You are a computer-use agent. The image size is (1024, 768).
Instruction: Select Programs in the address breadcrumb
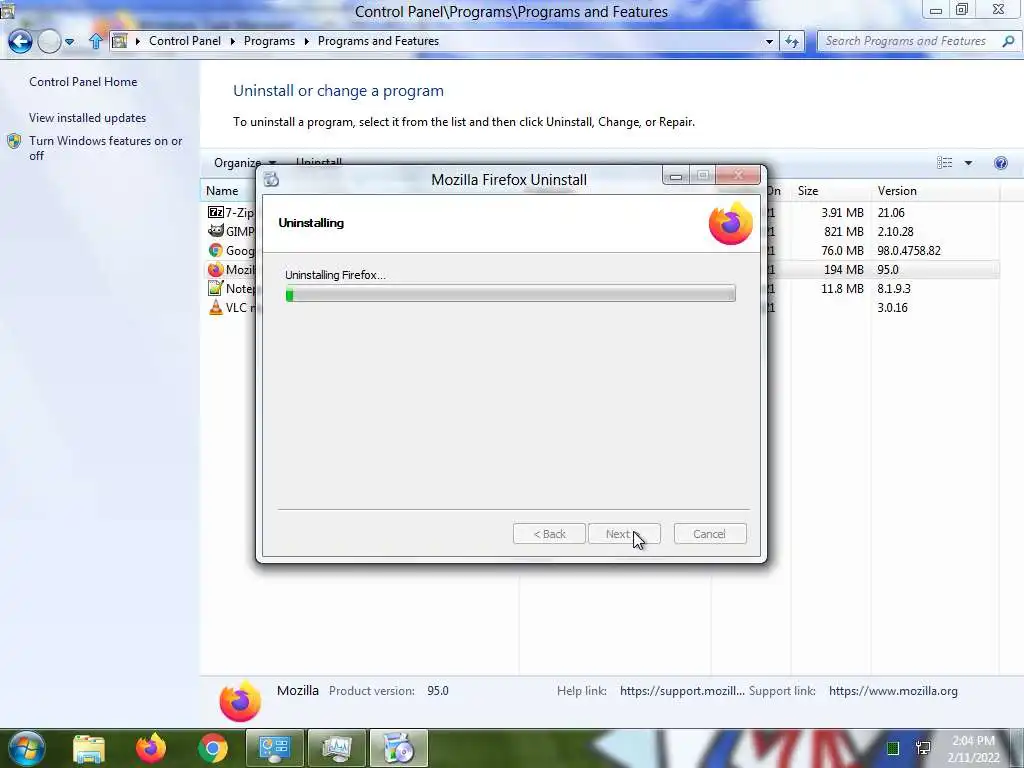[269, 40]
